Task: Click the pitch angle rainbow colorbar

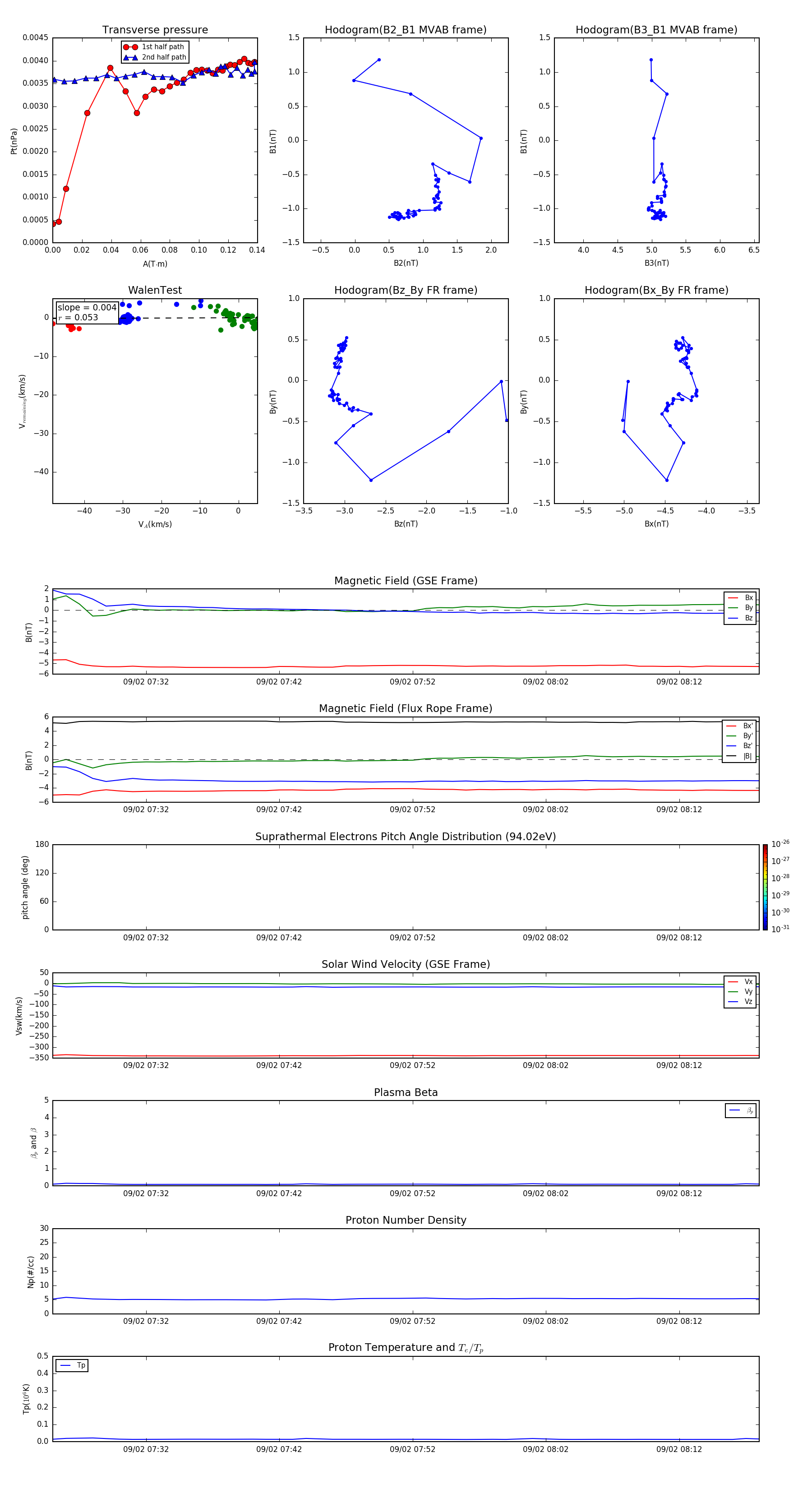Action: pos(765,887)
